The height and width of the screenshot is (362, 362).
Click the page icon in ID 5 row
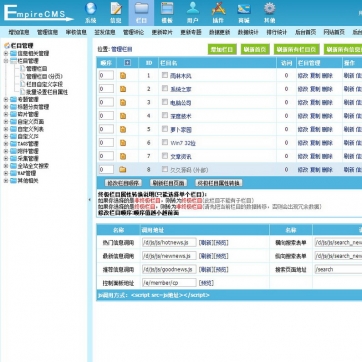tap(123, 129)
